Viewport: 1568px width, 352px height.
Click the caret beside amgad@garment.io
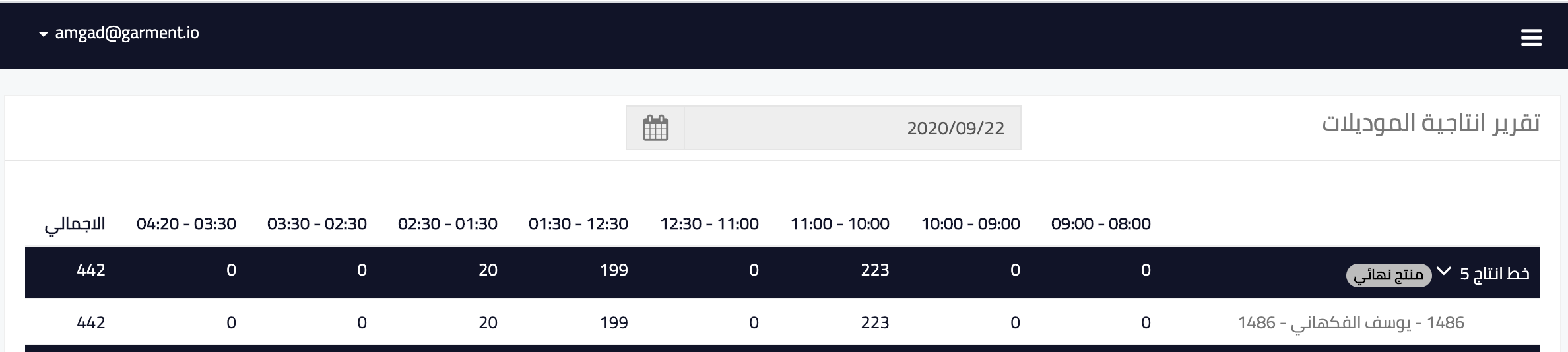pos(44,34)
